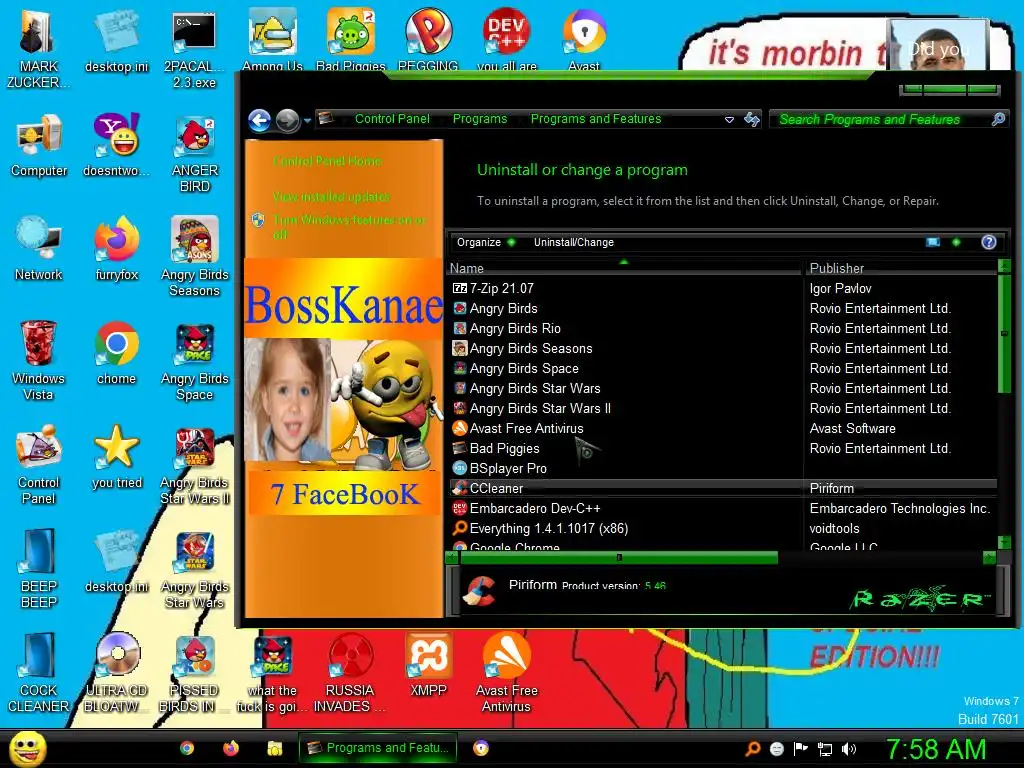Select the 2PACAL 2.3.exe desktop icon
This screenshot has width=1024, height=768.
point(194,48)
